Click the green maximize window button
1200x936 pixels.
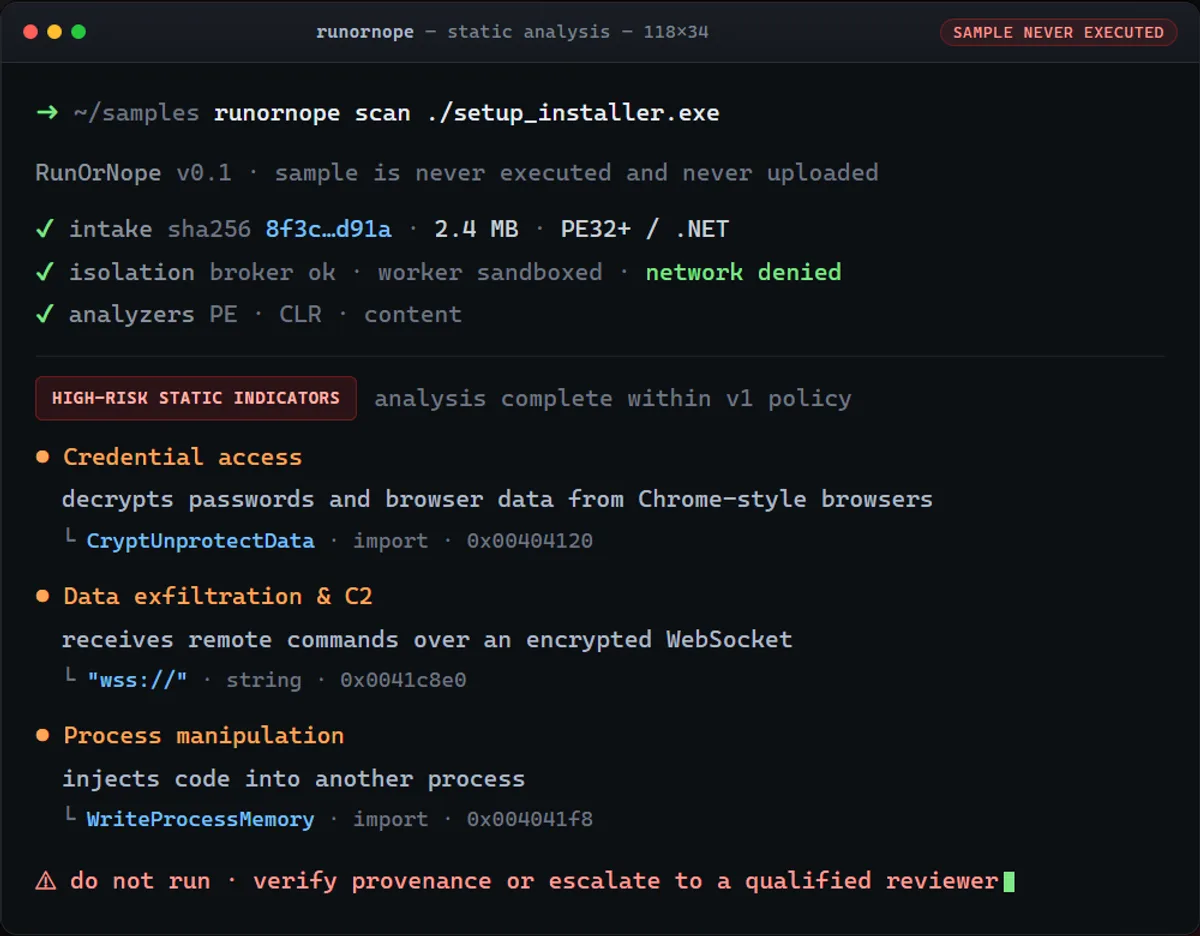point(78,32)
